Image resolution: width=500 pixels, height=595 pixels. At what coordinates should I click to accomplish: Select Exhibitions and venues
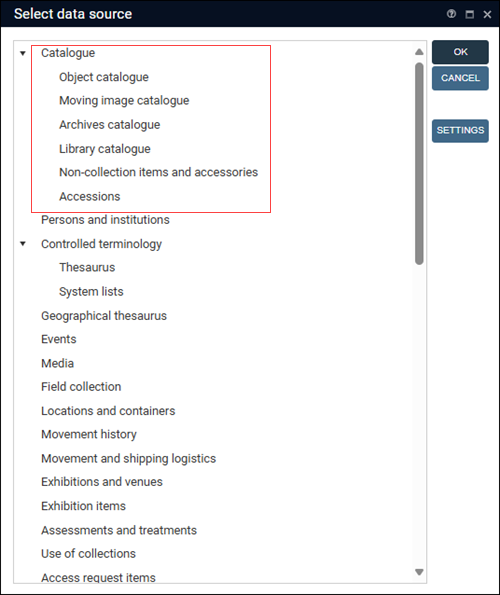pyautogui.click(x=102, y=482)
